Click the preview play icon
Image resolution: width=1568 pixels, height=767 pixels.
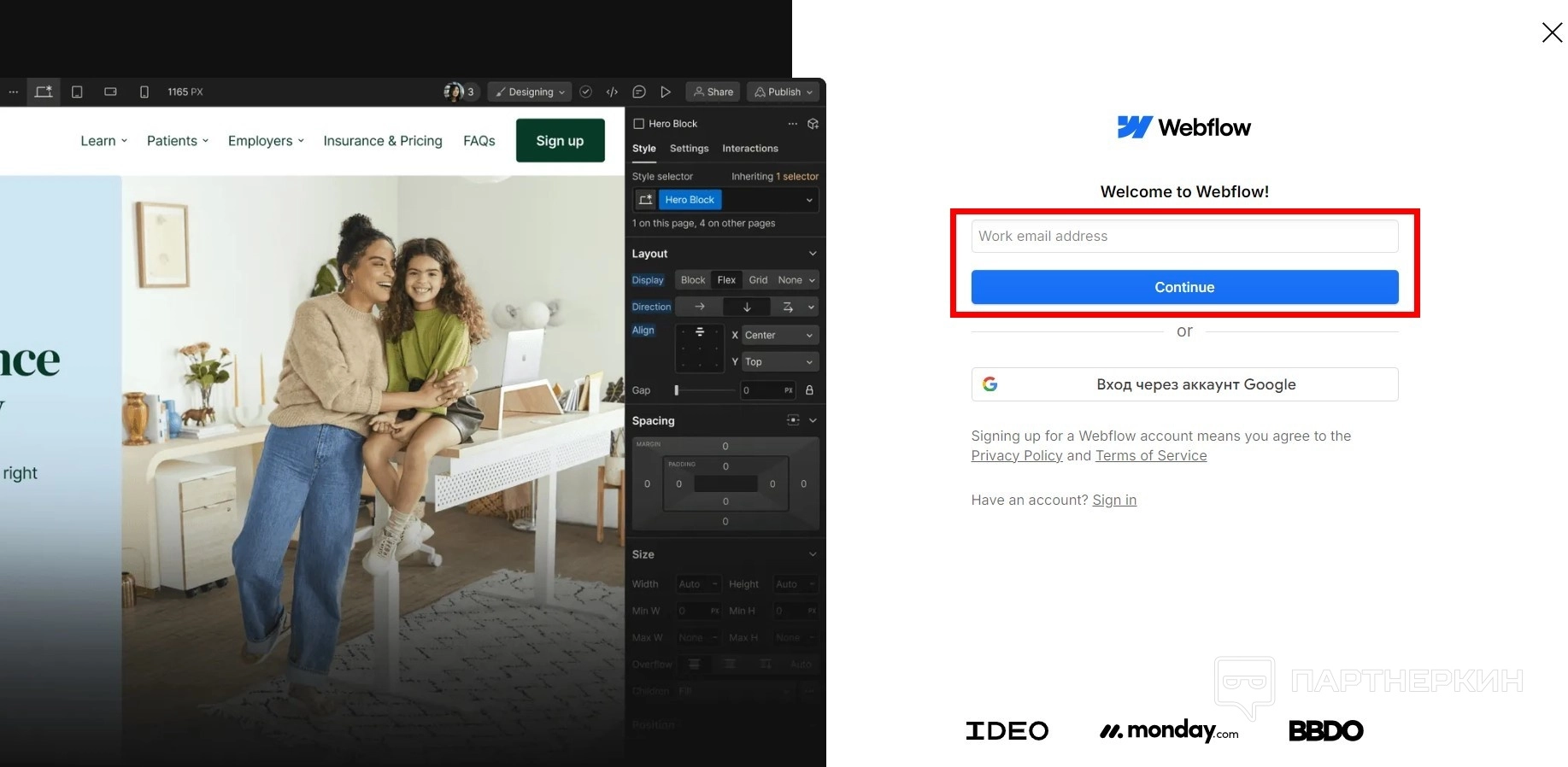click(666, 92)
